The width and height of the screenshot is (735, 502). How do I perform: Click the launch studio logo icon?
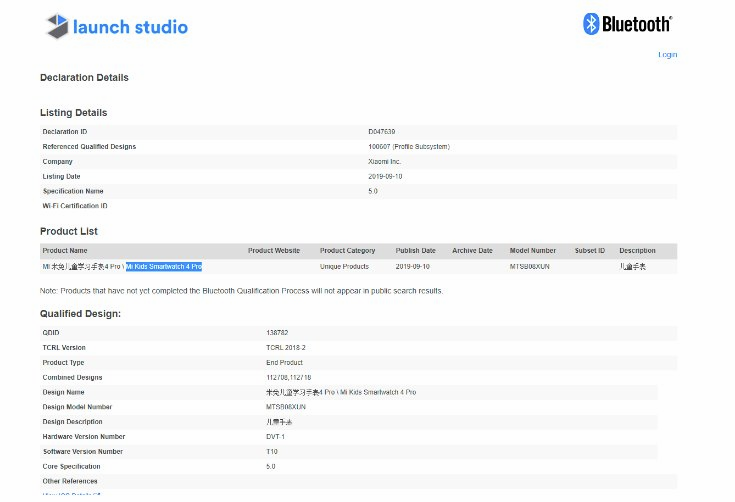click(x=56, y=27)
